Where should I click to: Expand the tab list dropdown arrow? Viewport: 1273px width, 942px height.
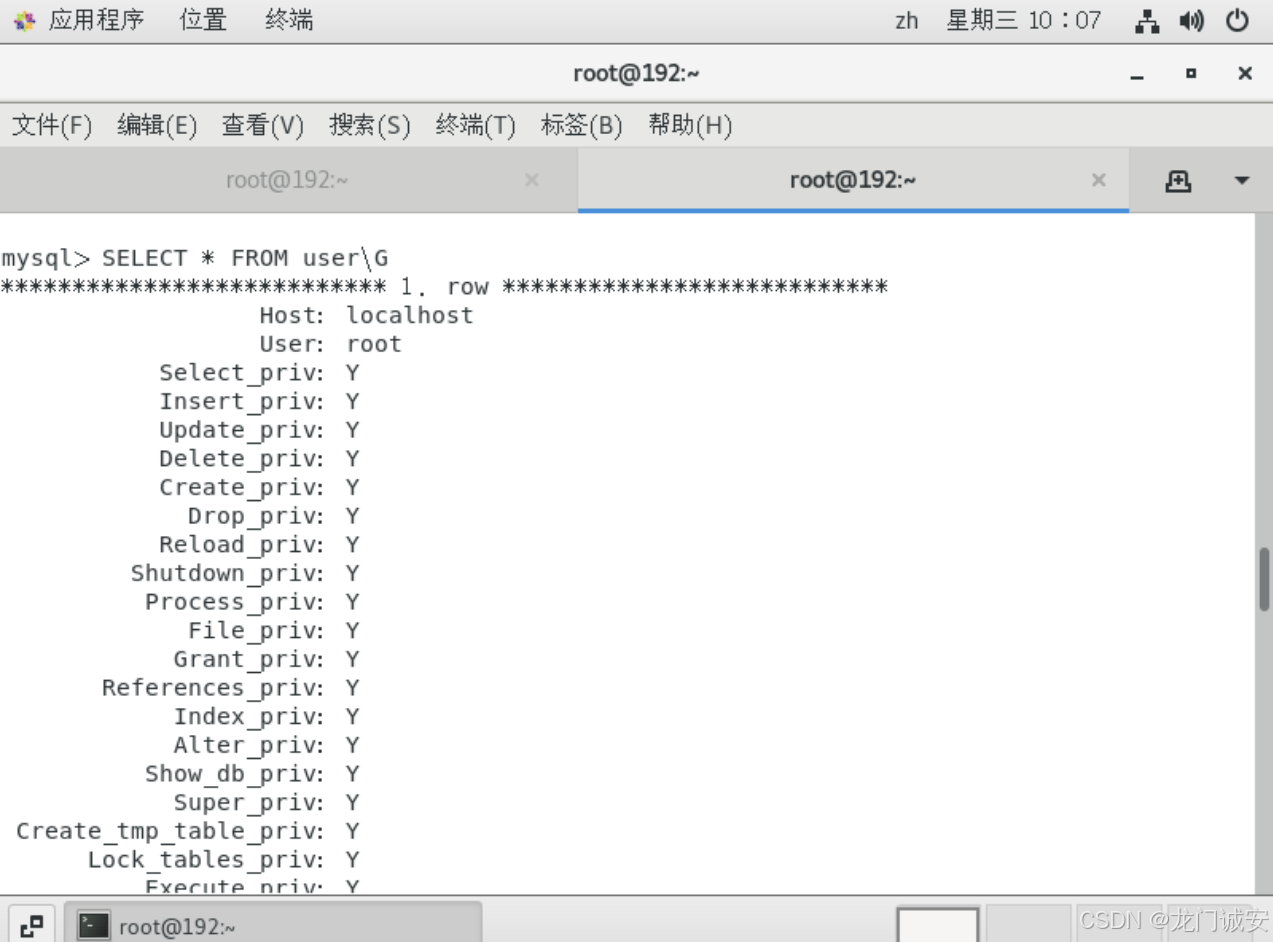1242,181
